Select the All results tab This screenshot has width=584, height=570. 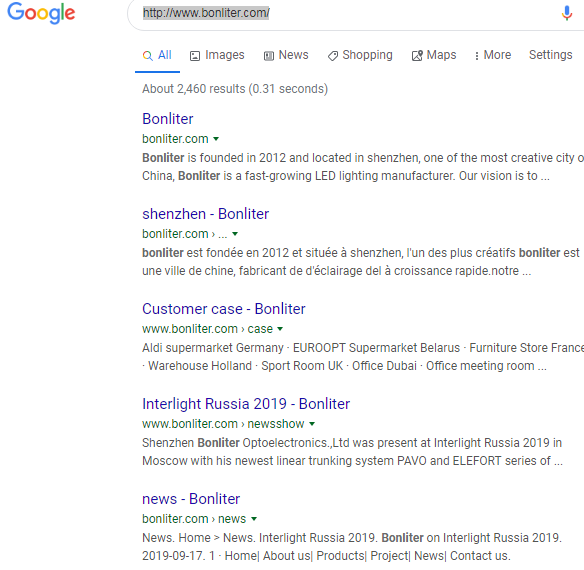coord(157,55)
